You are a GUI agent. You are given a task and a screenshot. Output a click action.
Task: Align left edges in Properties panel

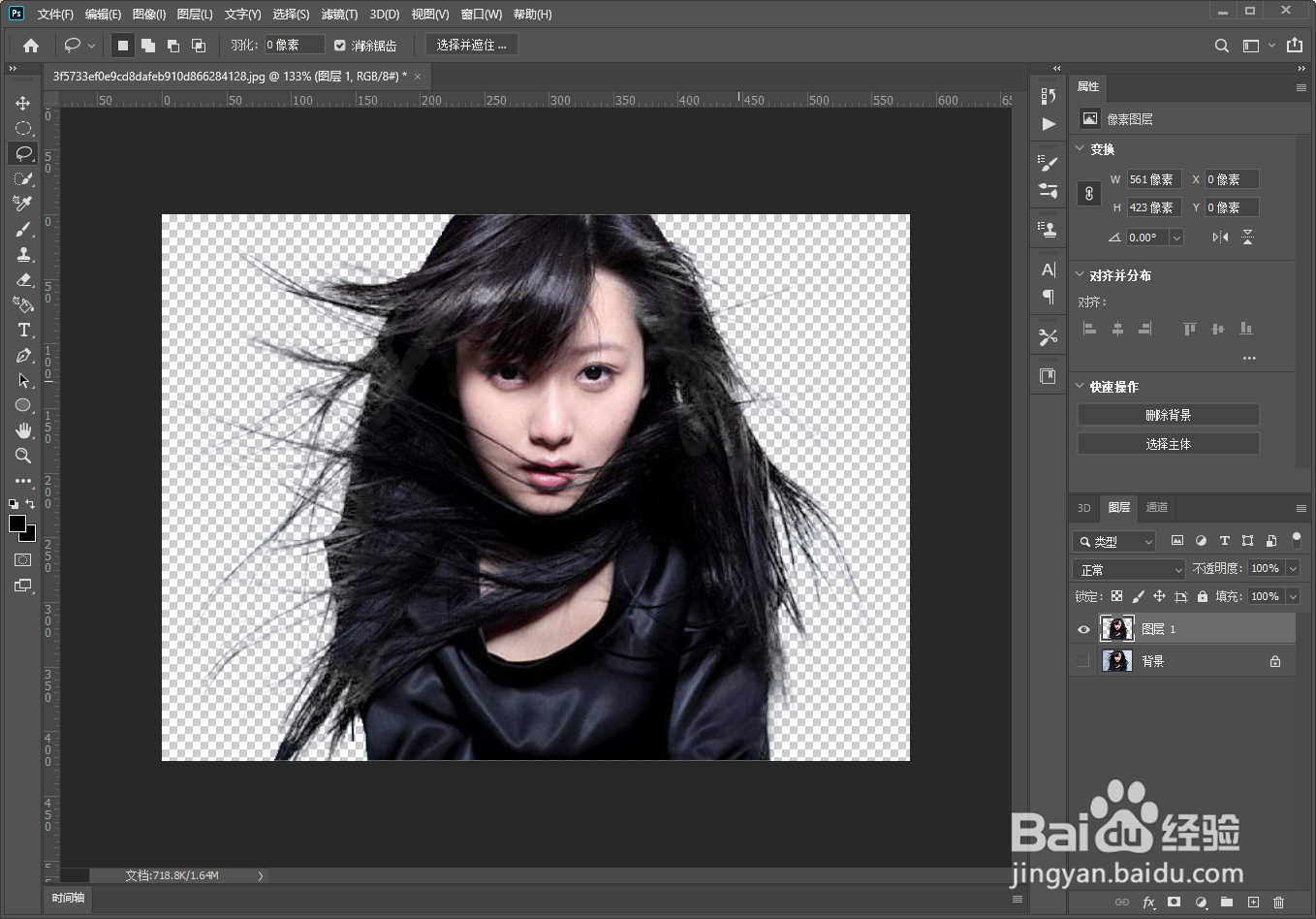[x=1089, y=329]
